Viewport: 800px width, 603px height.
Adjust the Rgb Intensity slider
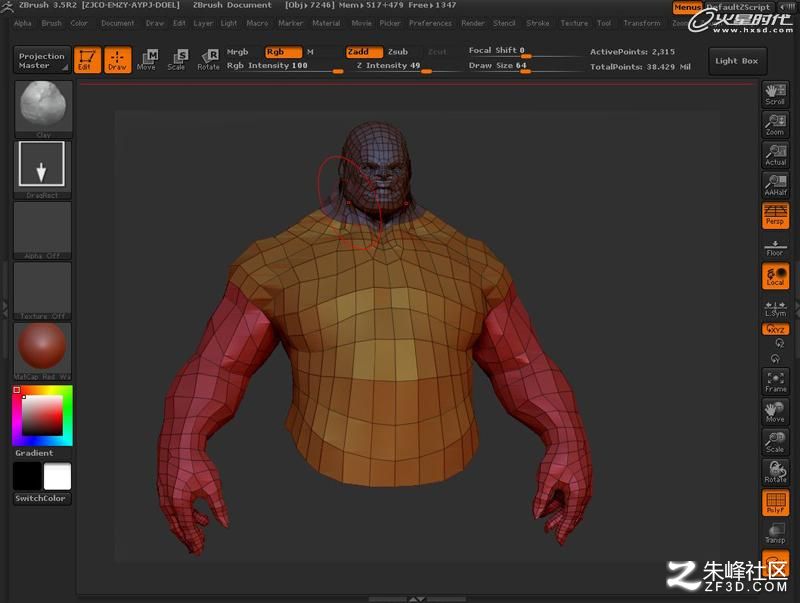(285, 66)
